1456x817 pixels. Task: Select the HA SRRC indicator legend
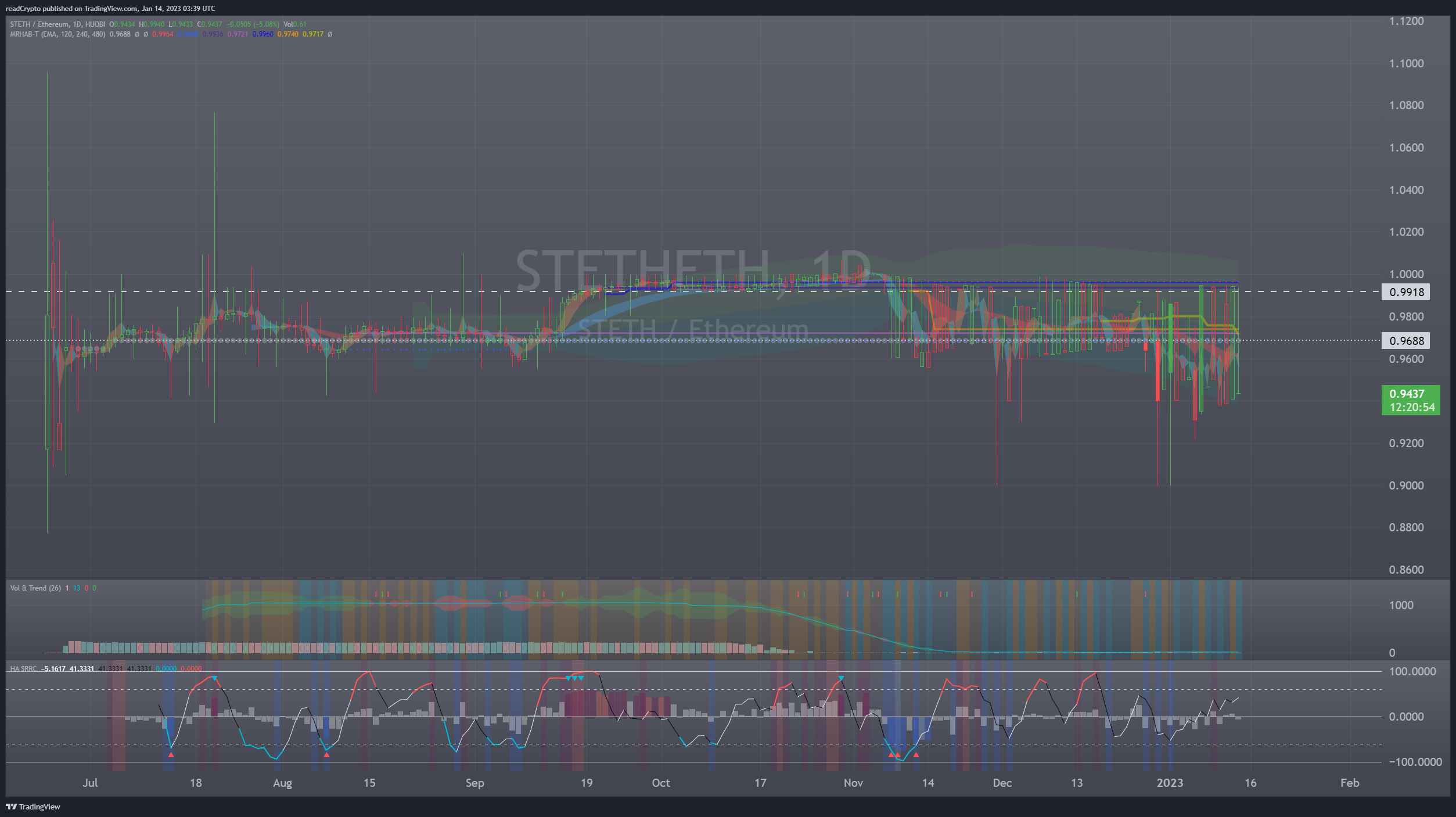click(23, 669)
